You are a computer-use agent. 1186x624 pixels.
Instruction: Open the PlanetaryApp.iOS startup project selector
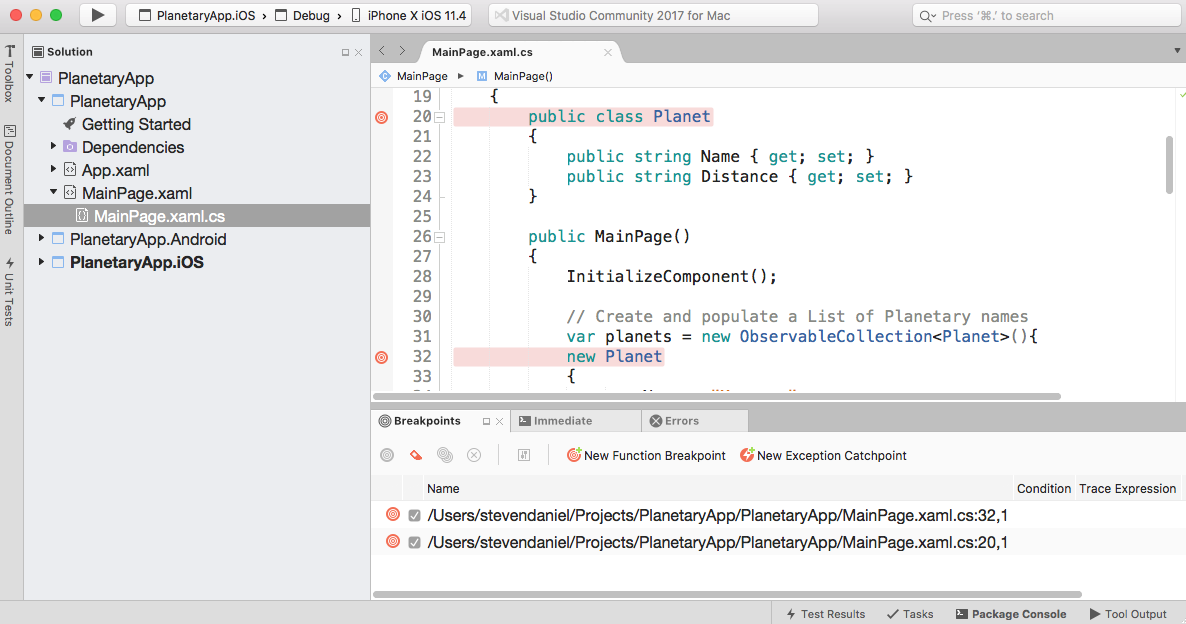(197, 15)
